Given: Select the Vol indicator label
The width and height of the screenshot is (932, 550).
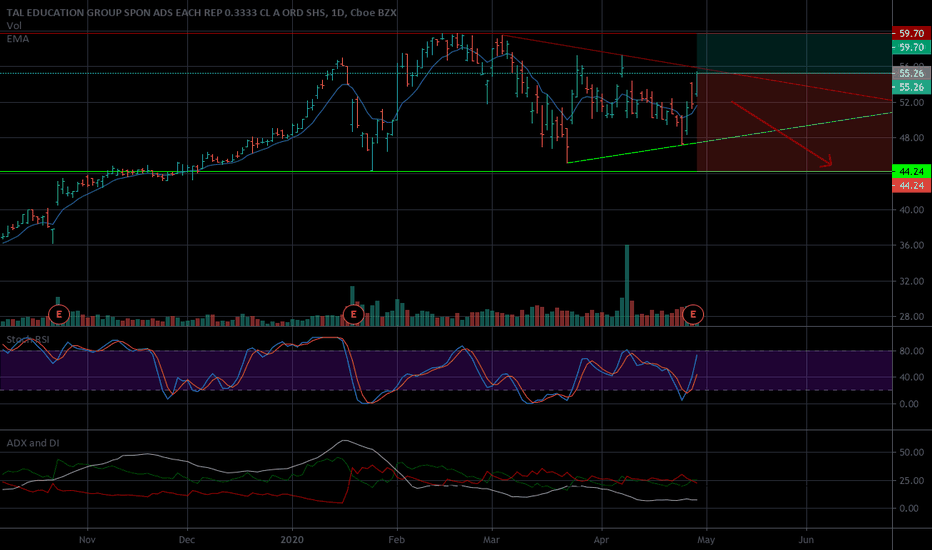Looking at the screenshot, I should [x=14, y=26].
